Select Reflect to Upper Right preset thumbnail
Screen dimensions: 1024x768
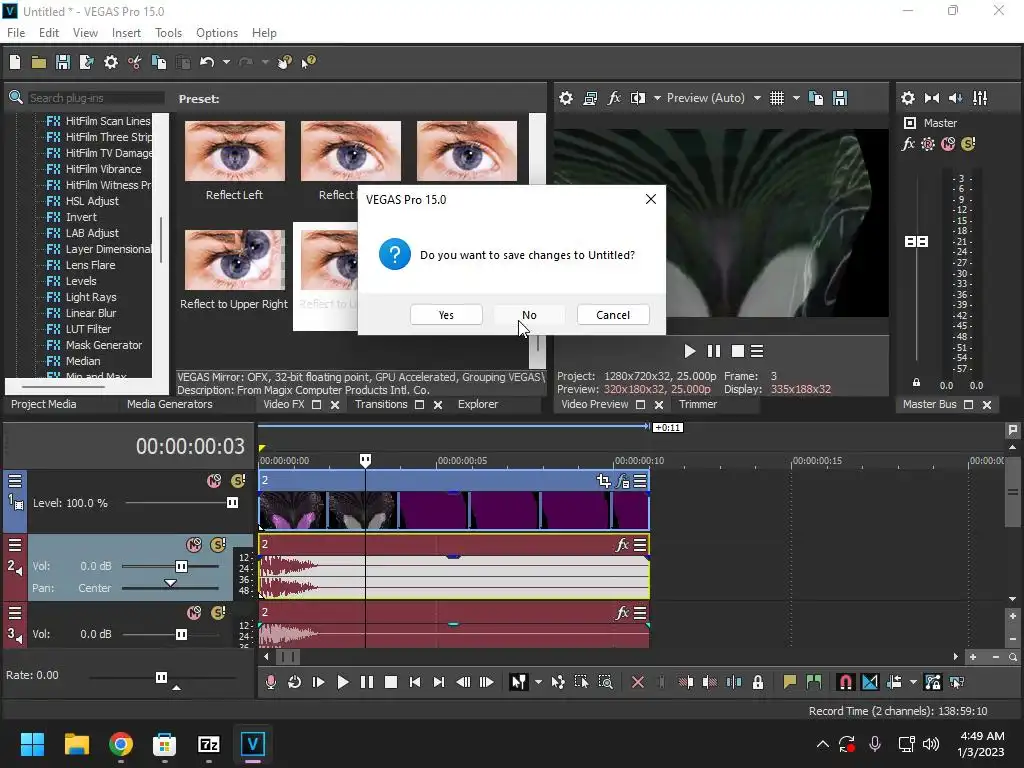234,260
